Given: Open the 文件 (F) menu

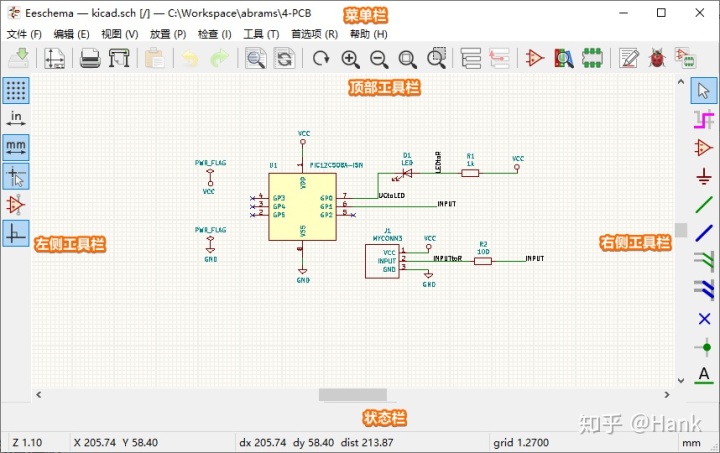Looking at the screenshot, I should click(24, 34).
